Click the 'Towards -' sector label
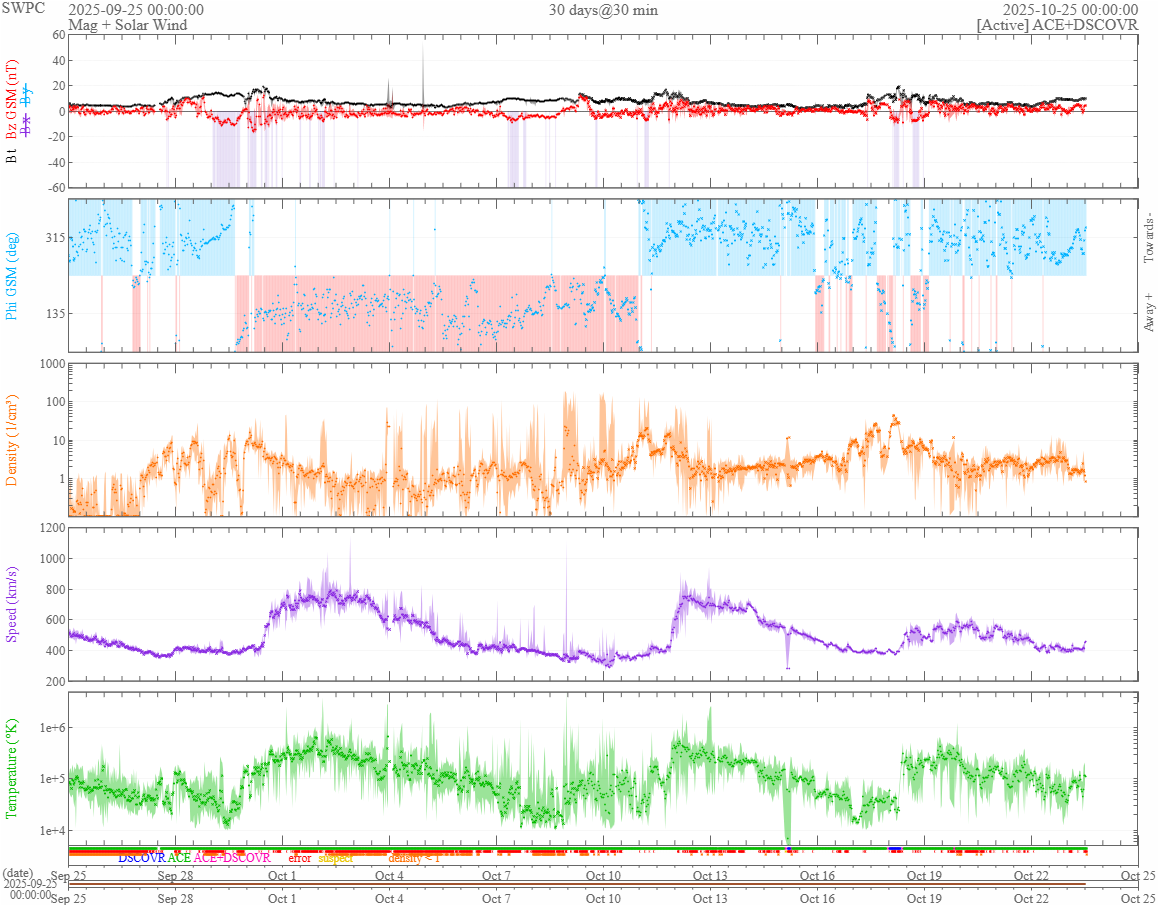The image size is (1158, 905). coord(1148,238)
